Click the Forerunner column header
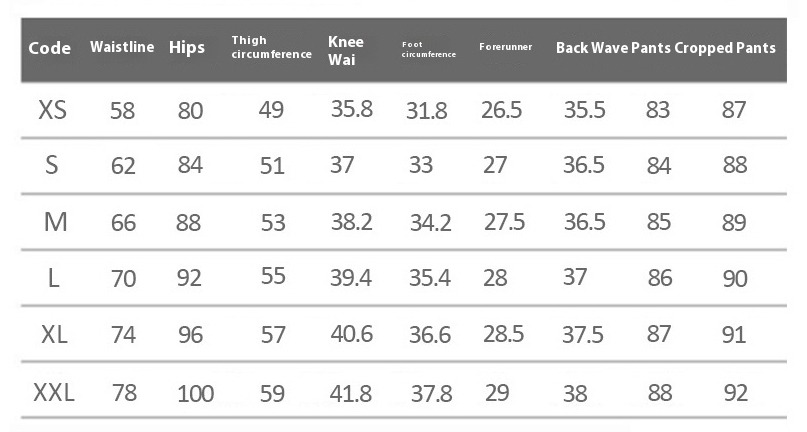807x432 pixels. point(505,47)
